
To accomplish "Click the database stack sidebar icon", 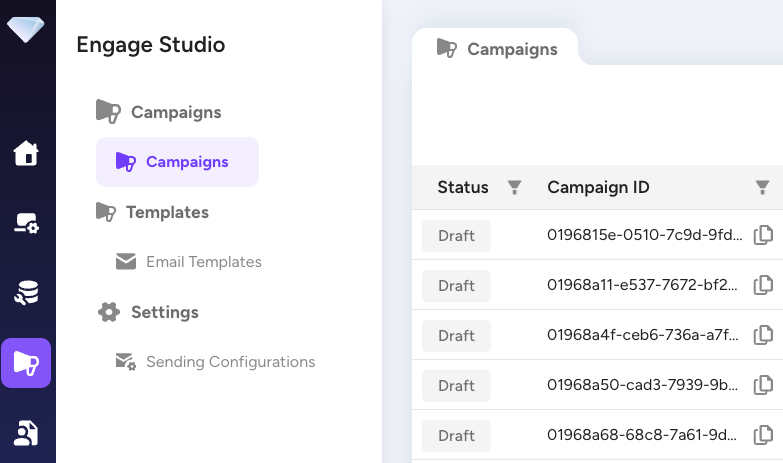I will point(26,293).
